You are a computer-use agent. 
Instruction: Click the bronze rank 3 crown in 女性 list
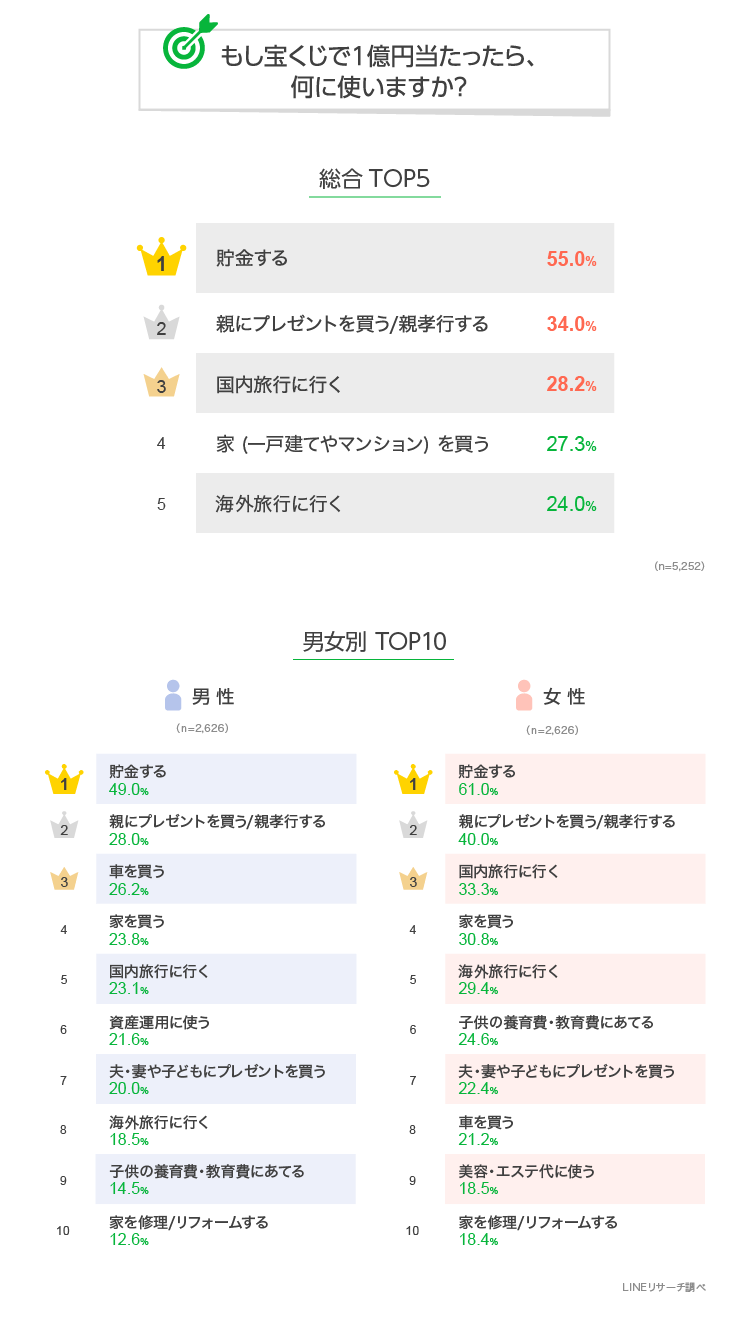[412, 880]
